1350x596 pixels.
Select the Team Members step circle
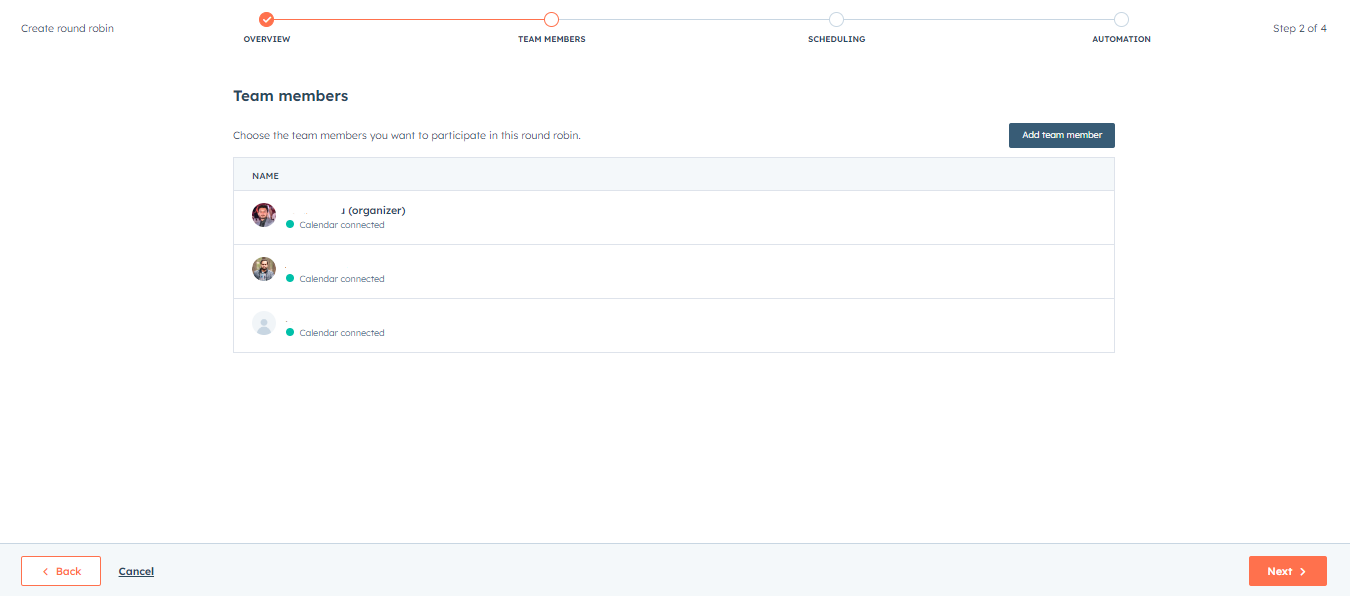pos(551,18)
